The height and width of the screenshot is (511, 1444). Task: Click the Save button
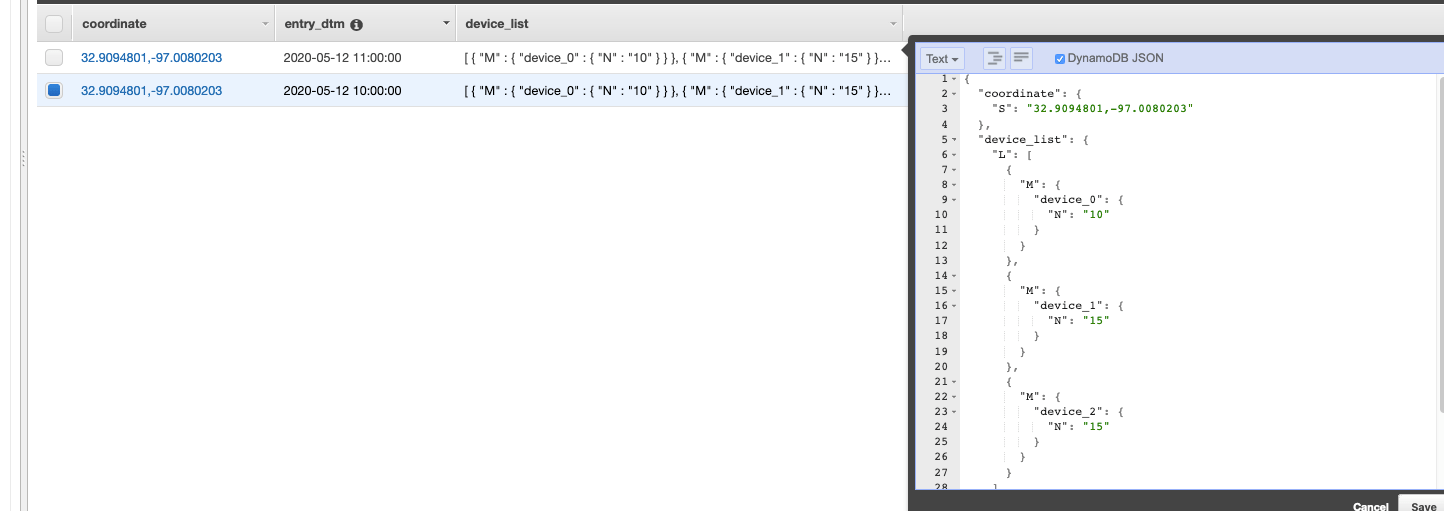tap(1423, 505)
